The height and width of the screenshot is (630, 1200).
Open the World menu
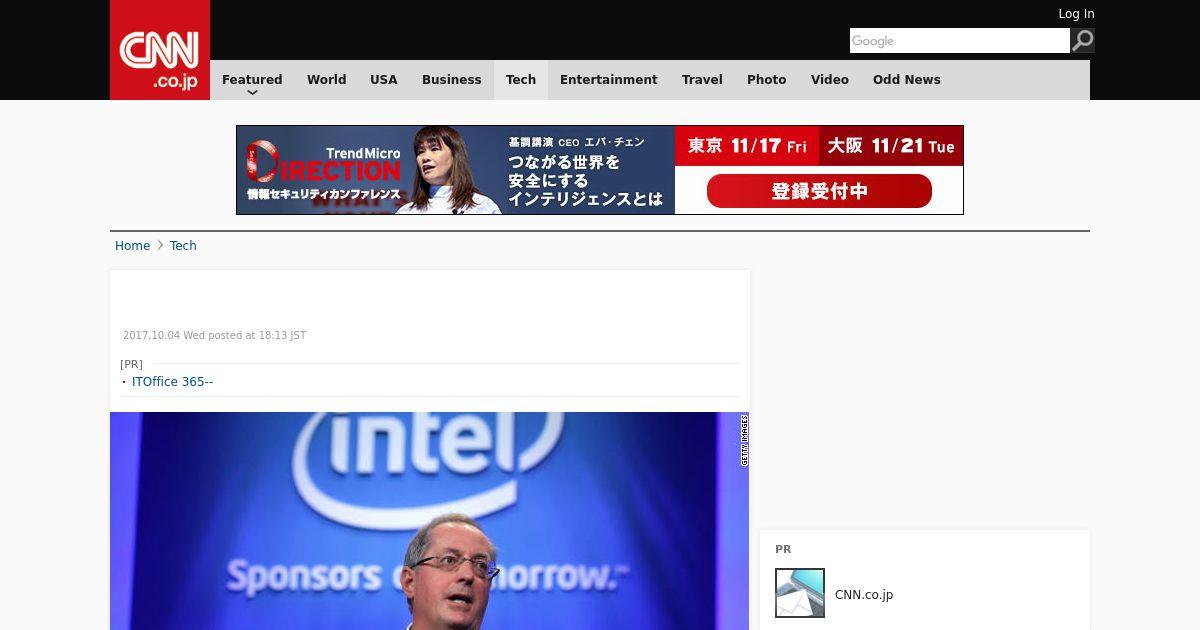pyautogui.click(x=326, y=80)
